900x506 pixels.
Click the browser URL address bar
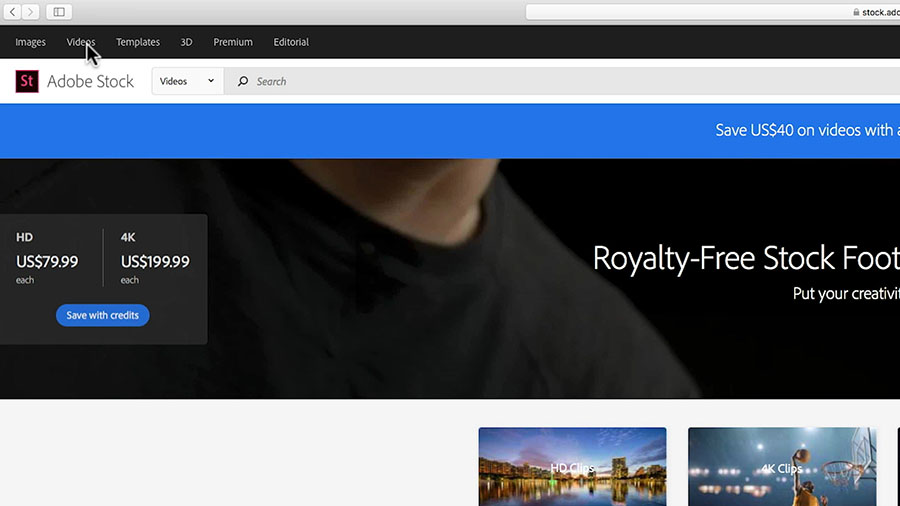click(x=713, y=12)
